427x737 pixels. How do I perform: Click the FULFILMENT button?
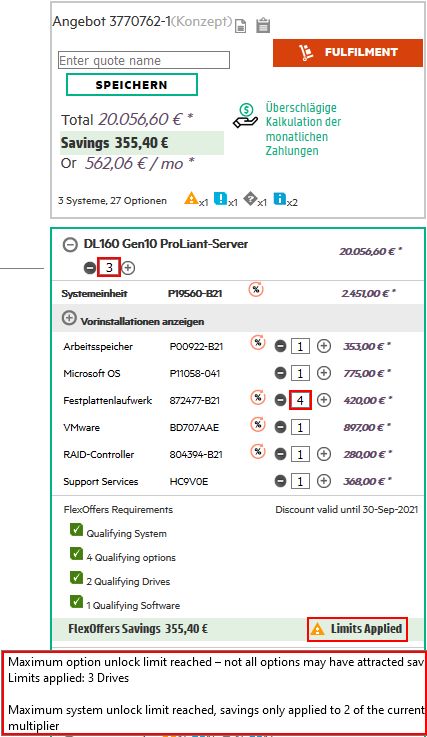[348, 53]
